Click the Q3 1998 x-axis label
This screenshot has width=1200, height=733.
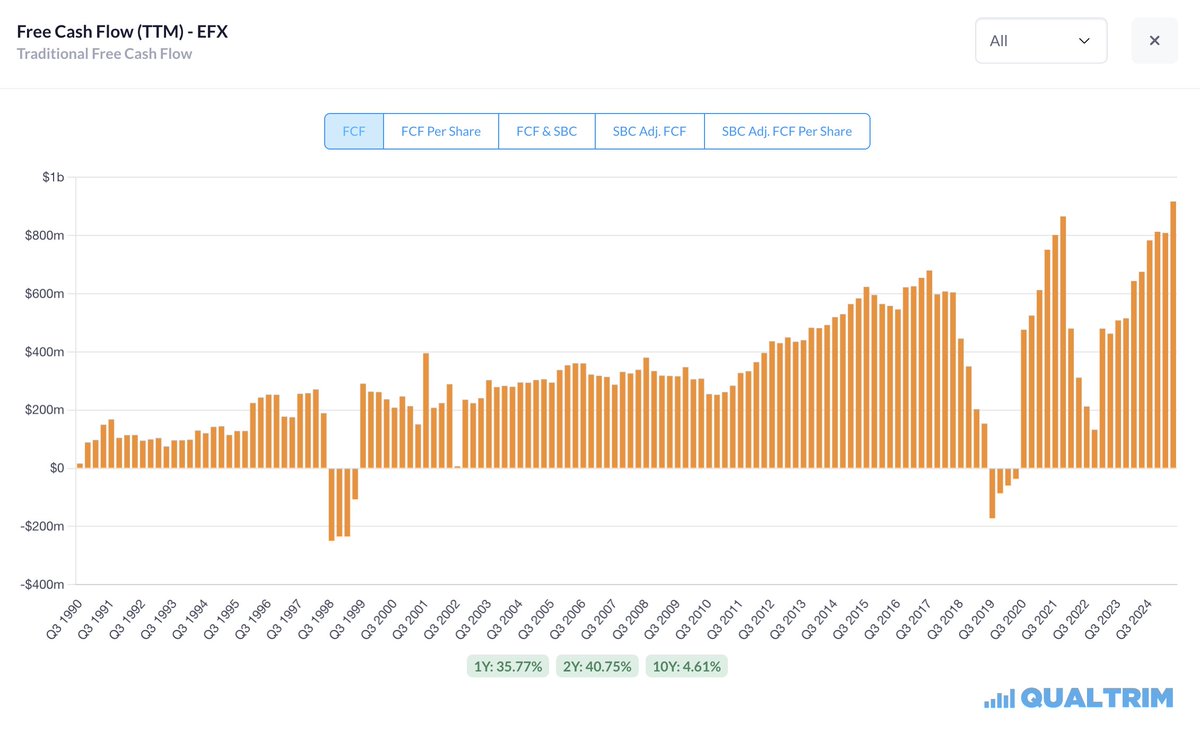click(315, 618)
